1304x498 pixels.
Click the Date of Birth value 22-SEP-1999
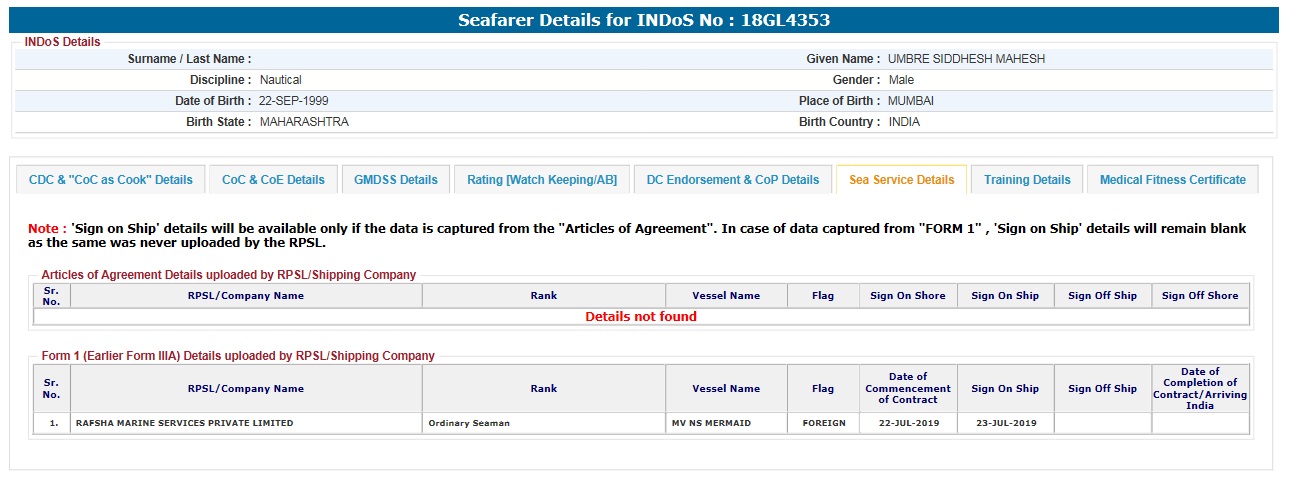(x=293, y=101)
